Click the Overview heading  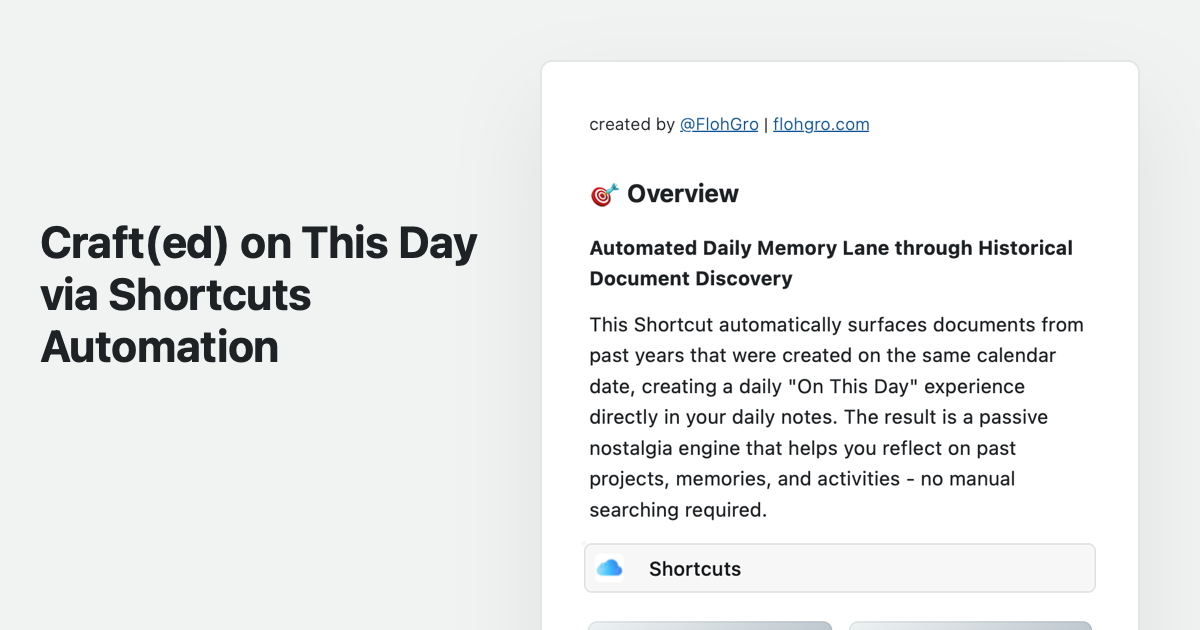tap(682, 194)
